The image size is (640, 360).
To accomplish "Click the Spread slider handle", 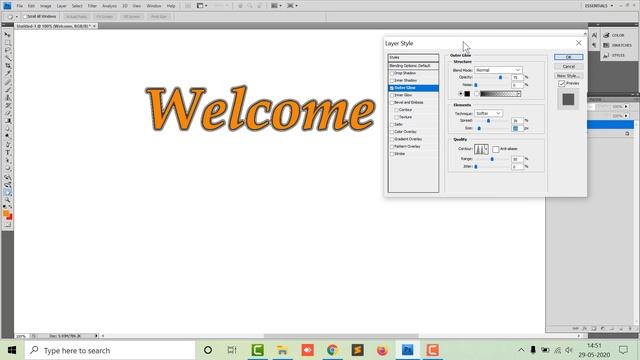I will point(488,121).
